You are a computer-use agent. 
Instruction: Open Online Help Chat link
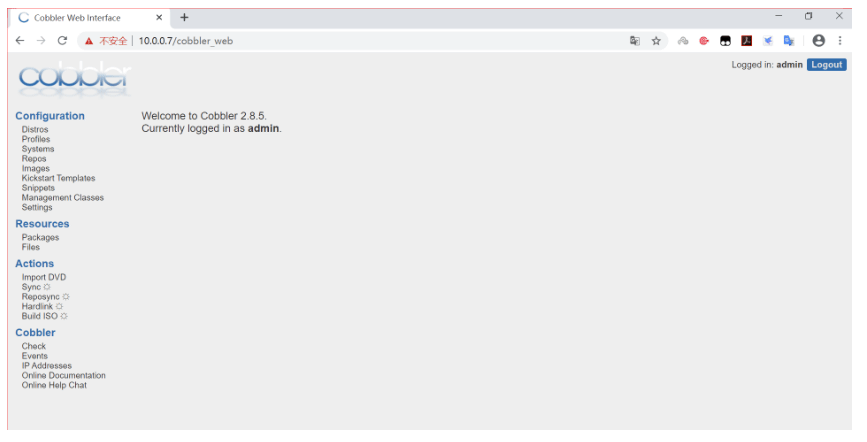point(54,385)
